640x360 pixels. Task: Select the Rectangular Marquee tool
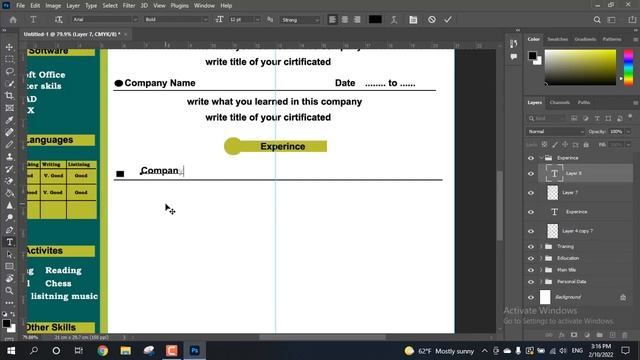coord(9,60)
